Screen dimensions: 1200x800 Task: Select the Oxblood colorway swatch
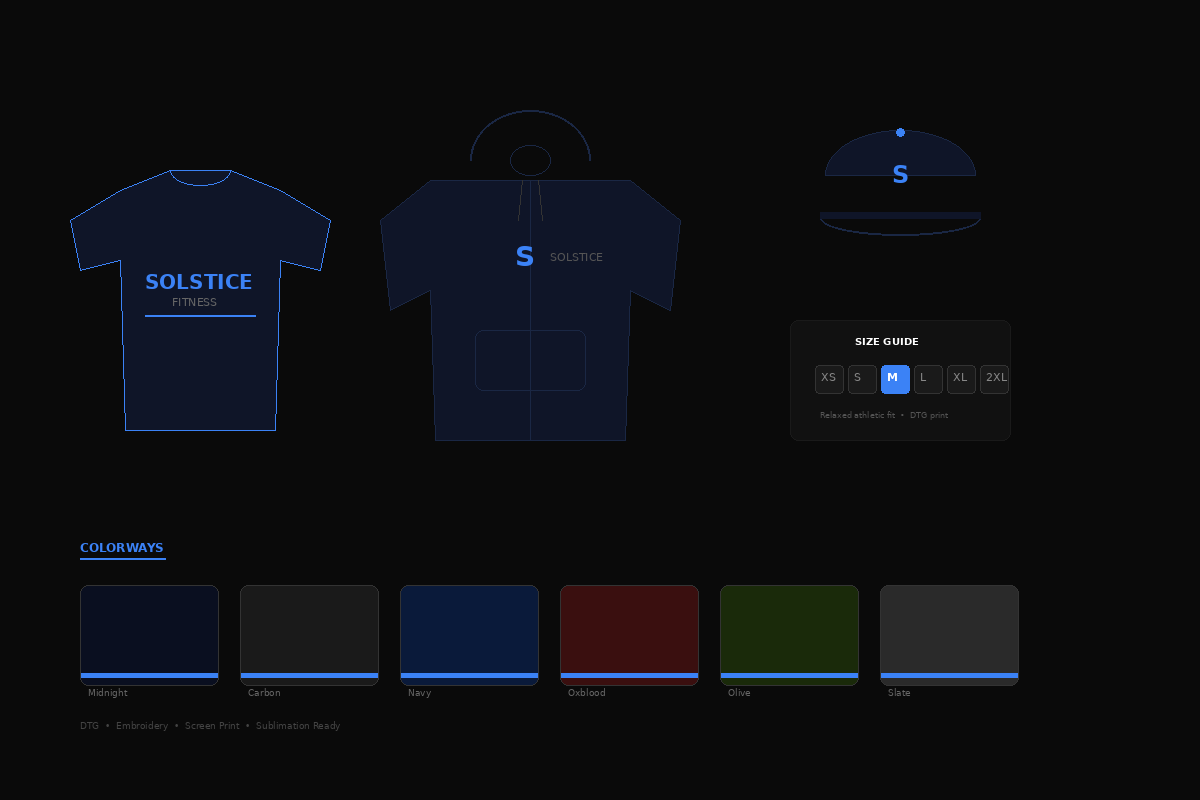tap(629, 635)
